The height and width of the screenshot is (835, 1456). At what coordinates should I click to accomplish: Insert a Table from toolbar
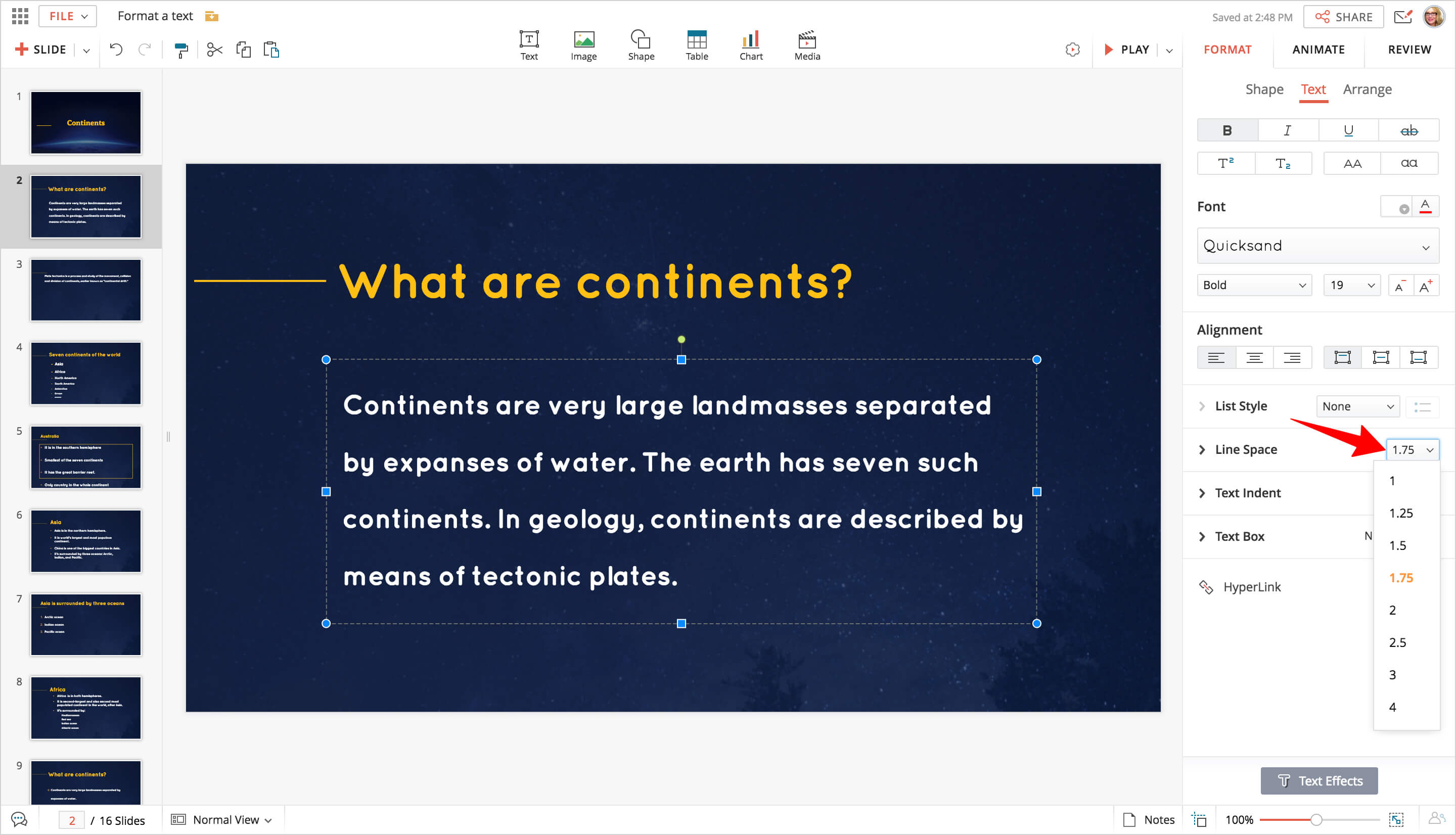coord(696,46)
